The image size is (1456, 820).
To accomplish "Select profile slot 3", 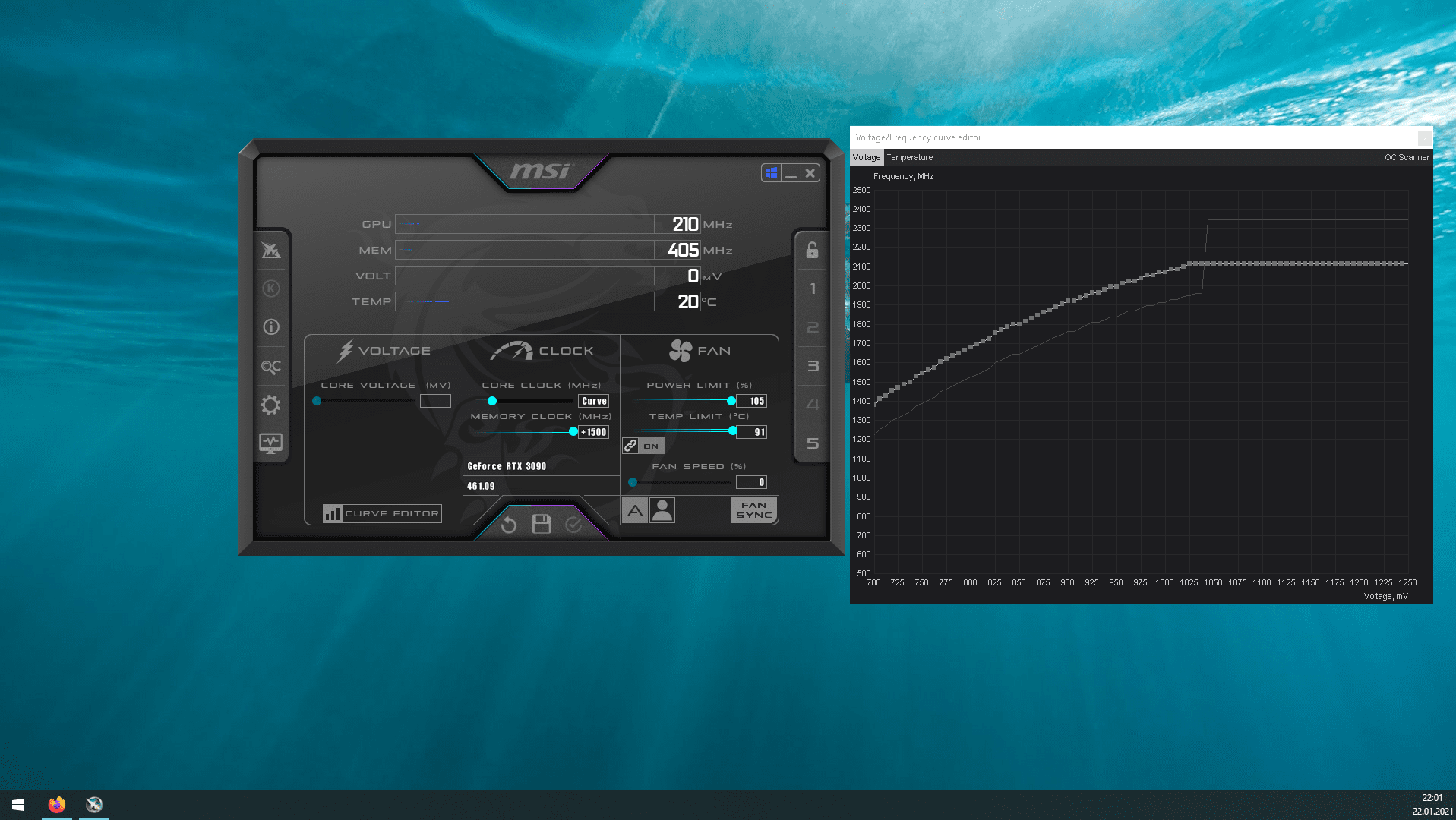I will coord(812,366).
